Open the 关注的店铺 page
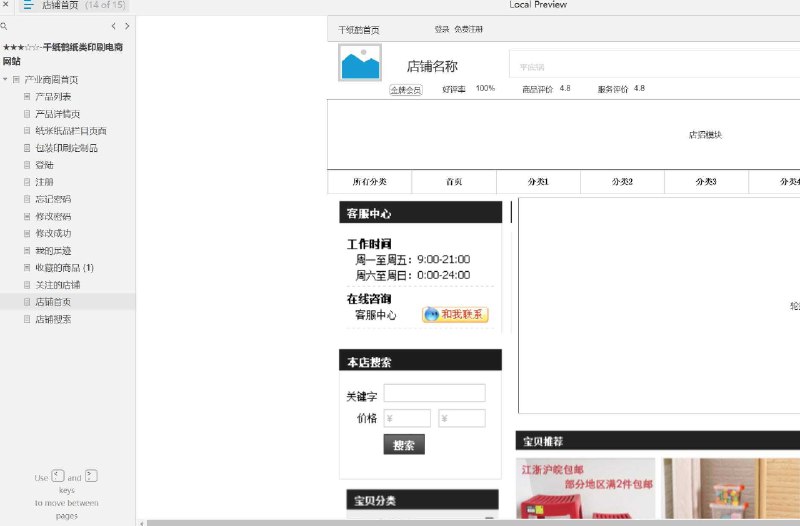The image size is (800, 526). coord(58,285)
